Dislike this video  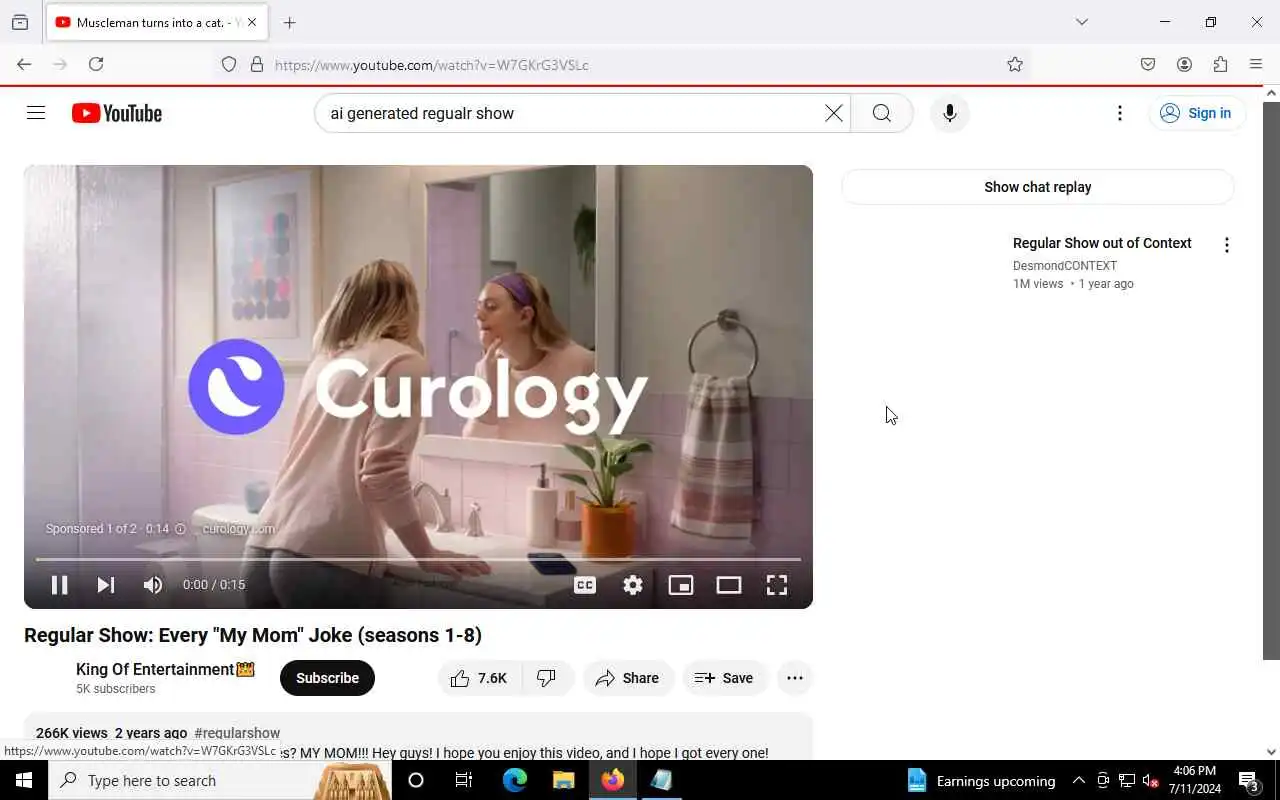547,678
